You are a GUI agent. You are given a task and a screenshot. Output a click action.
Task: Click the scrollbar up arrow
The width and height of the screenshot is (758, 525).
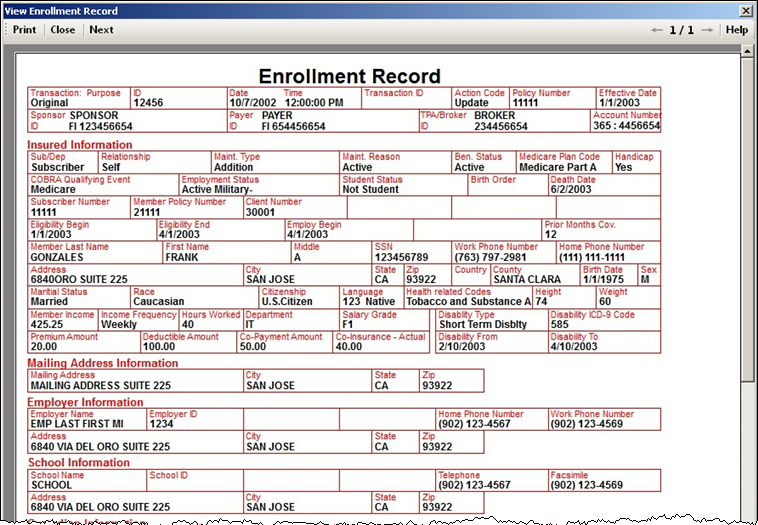[747, 51]
